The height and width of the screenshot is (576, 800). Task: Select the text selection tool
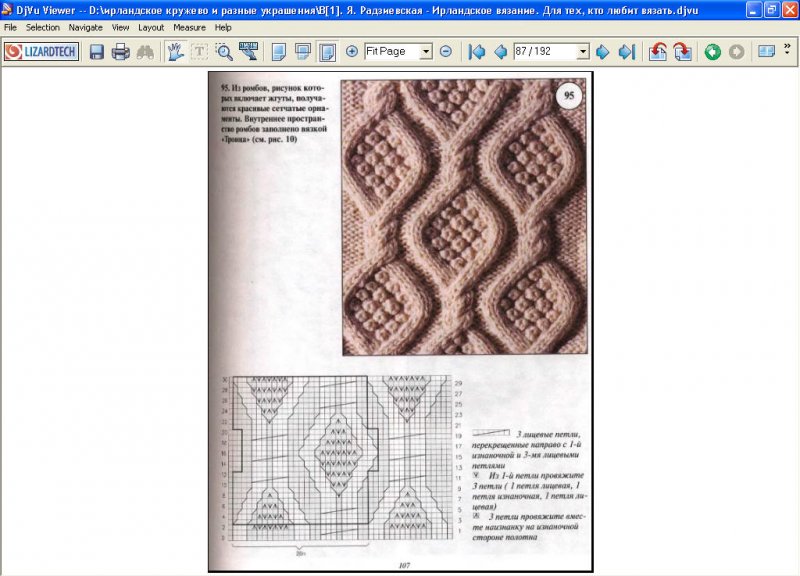(x=199, y=52)
